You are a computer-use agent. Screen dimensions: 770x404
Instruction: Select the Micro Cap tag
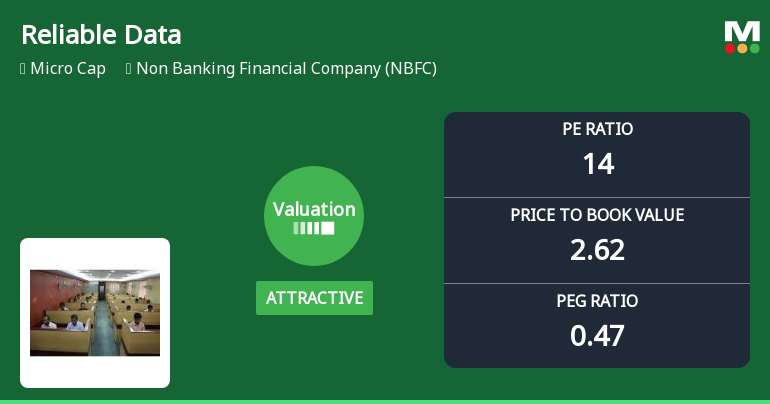tap(68, 69)
